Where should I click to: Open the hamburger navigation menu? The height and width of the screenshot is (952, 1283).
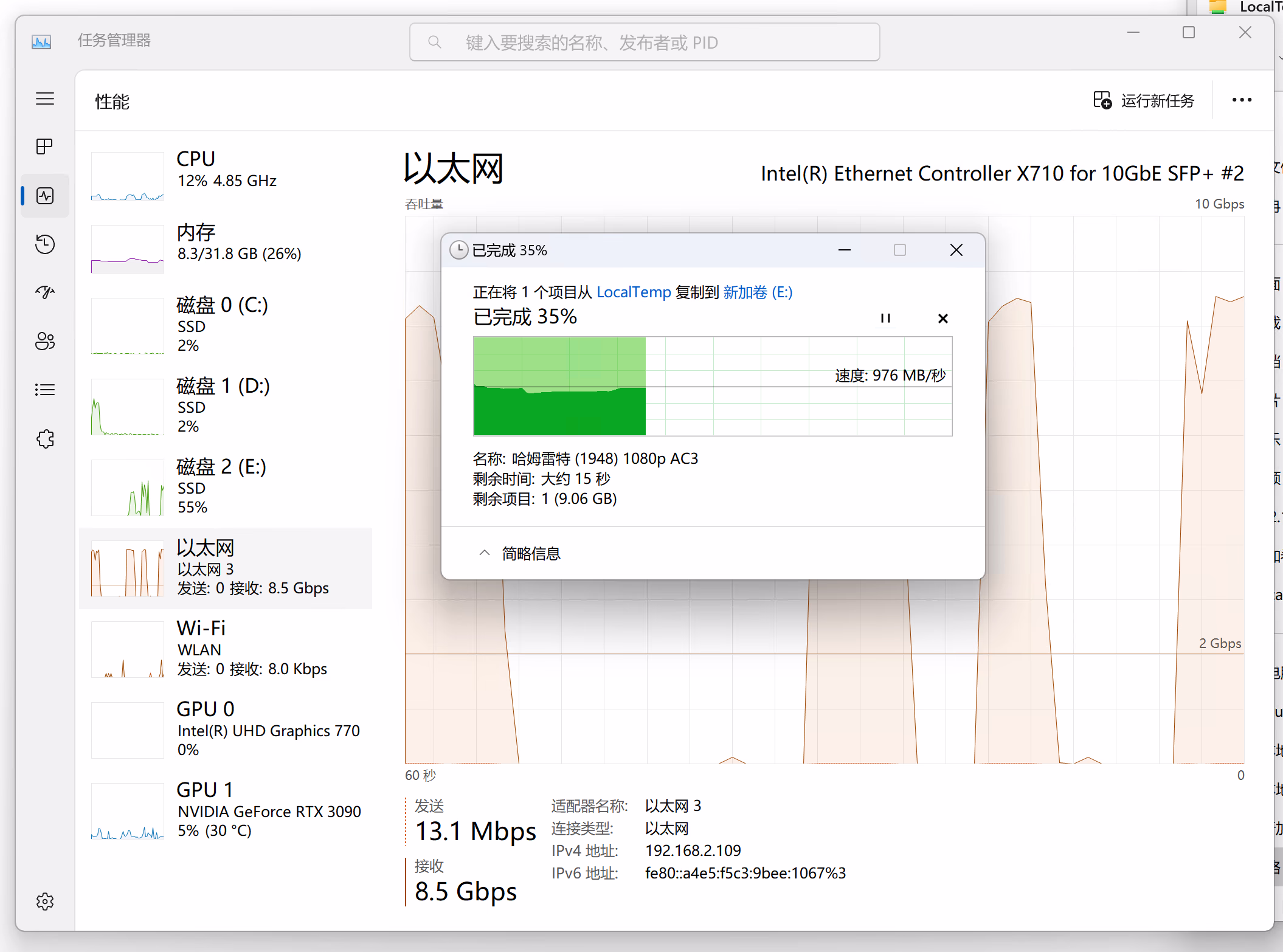45,98
